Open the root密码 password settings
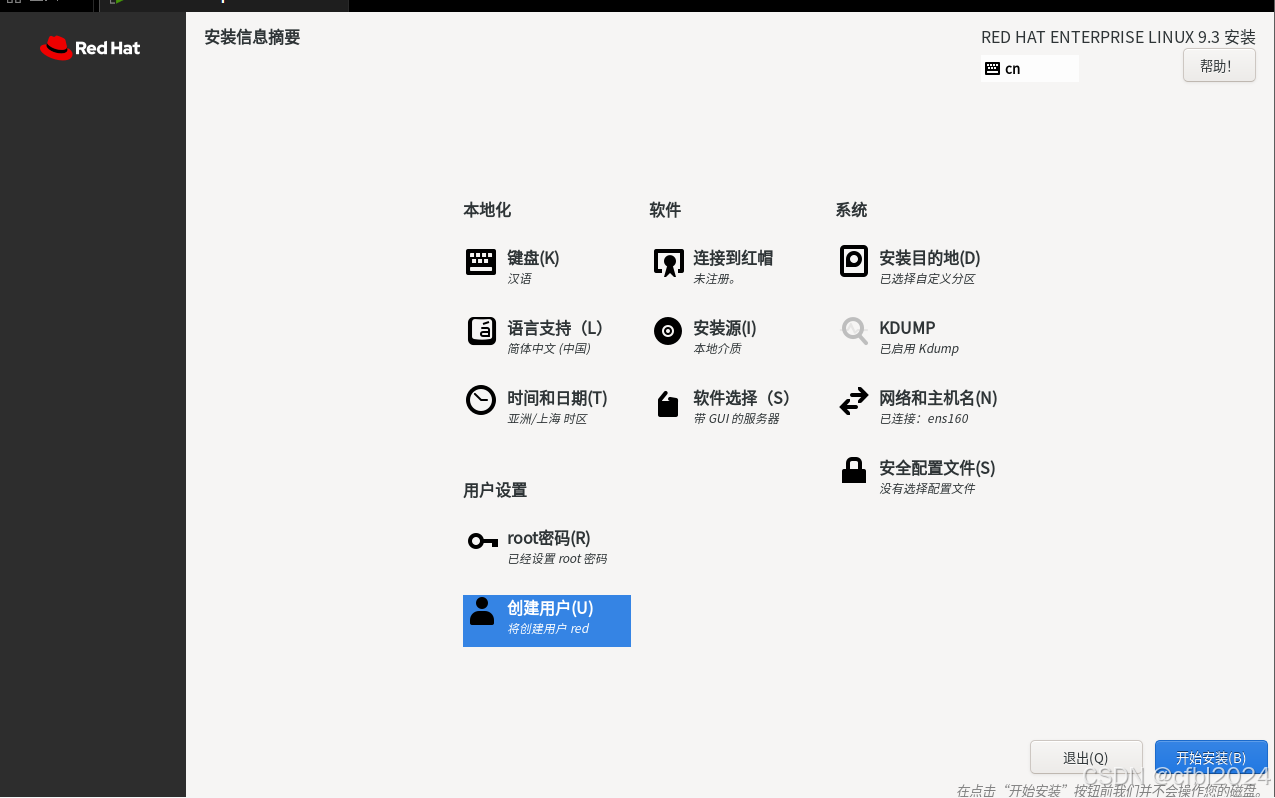1275x798 pixels. tap(548, 538)
